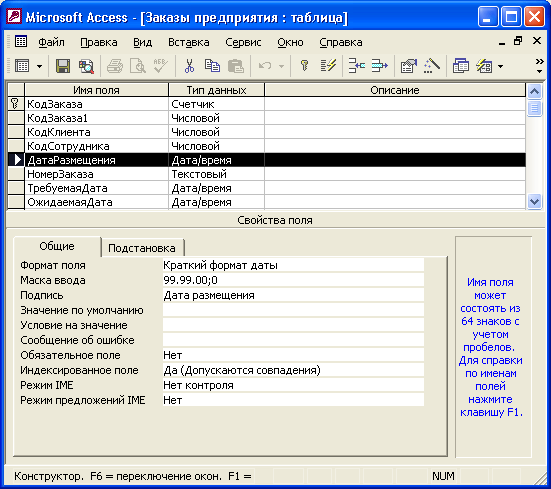Click the Подпись value Дата размещения
The width and height of the screenshot is (551, 489).
point(293,295)
